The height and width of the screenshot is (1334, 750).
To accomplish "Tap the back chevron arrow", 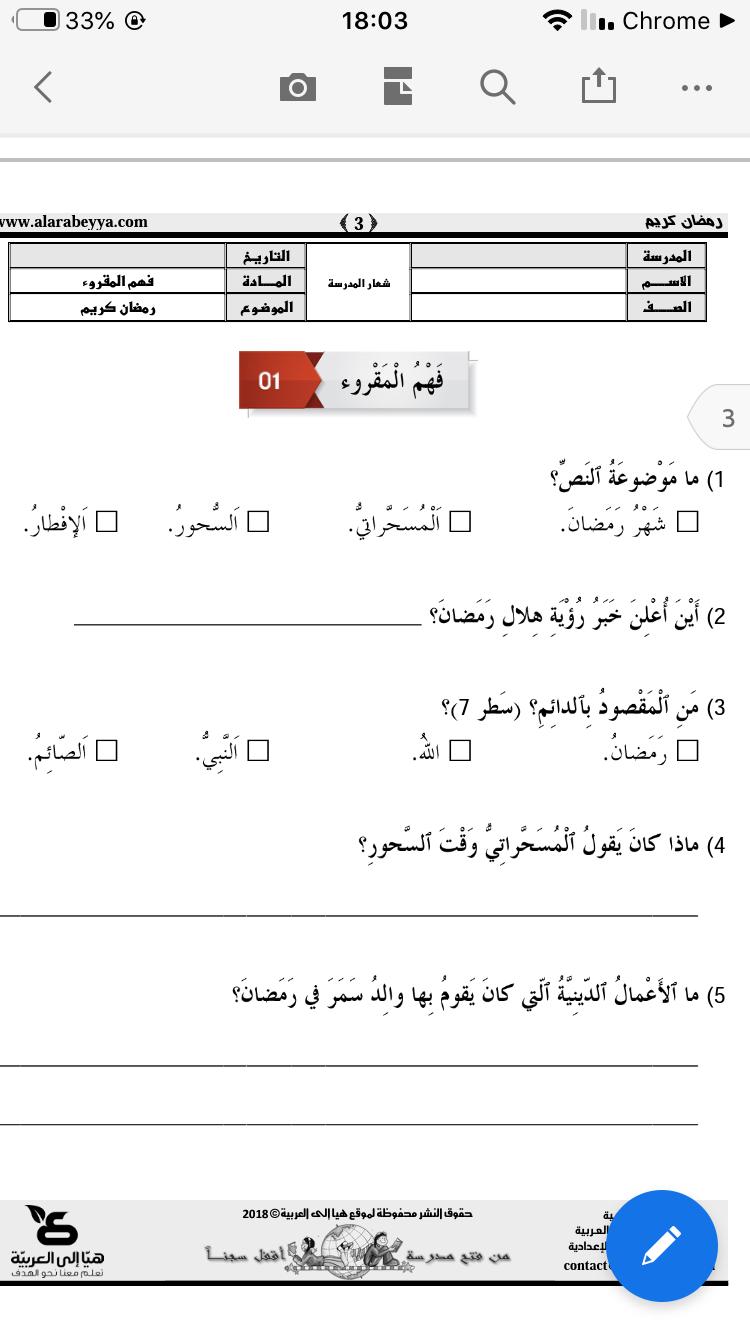I will pyautogui.click(x=43, y=88).
